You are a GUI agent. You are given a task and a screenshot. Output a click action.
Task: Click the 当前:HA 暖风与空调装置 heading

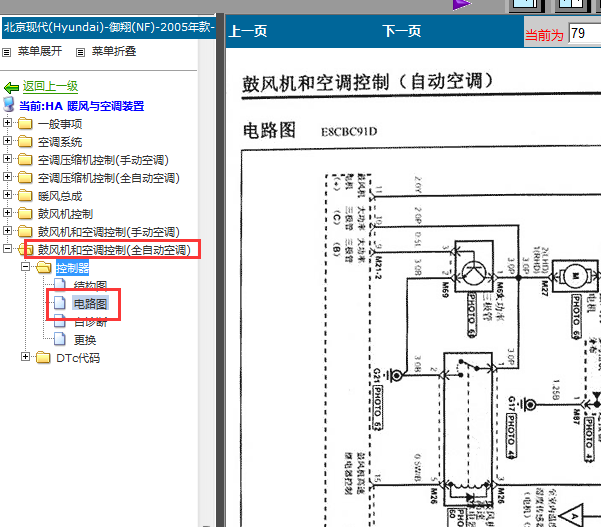click(81, 106)
